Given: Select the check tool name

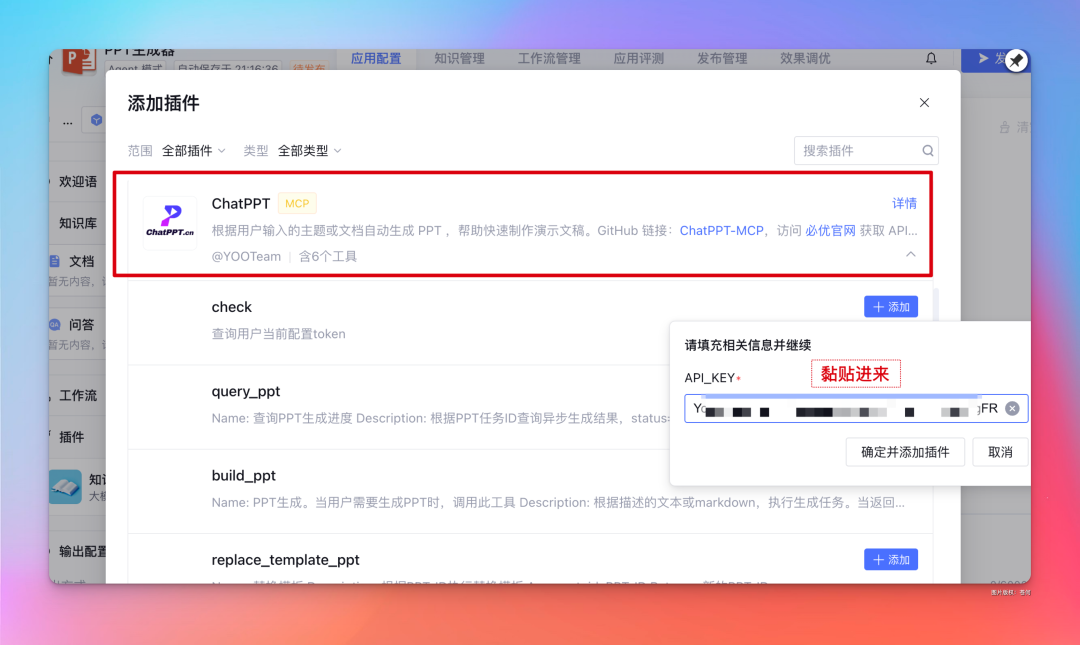Looking at the screenshot, I should 231,307.
